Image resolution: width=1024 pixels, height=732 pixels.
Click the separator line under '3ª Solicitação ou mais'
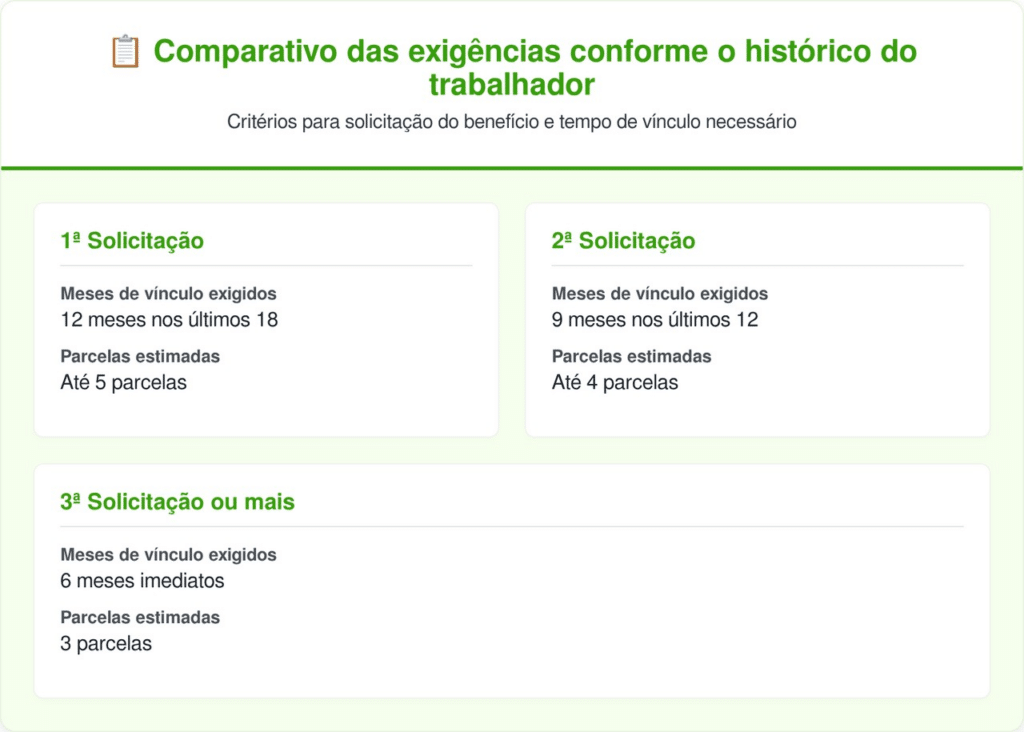pos(512,526)
